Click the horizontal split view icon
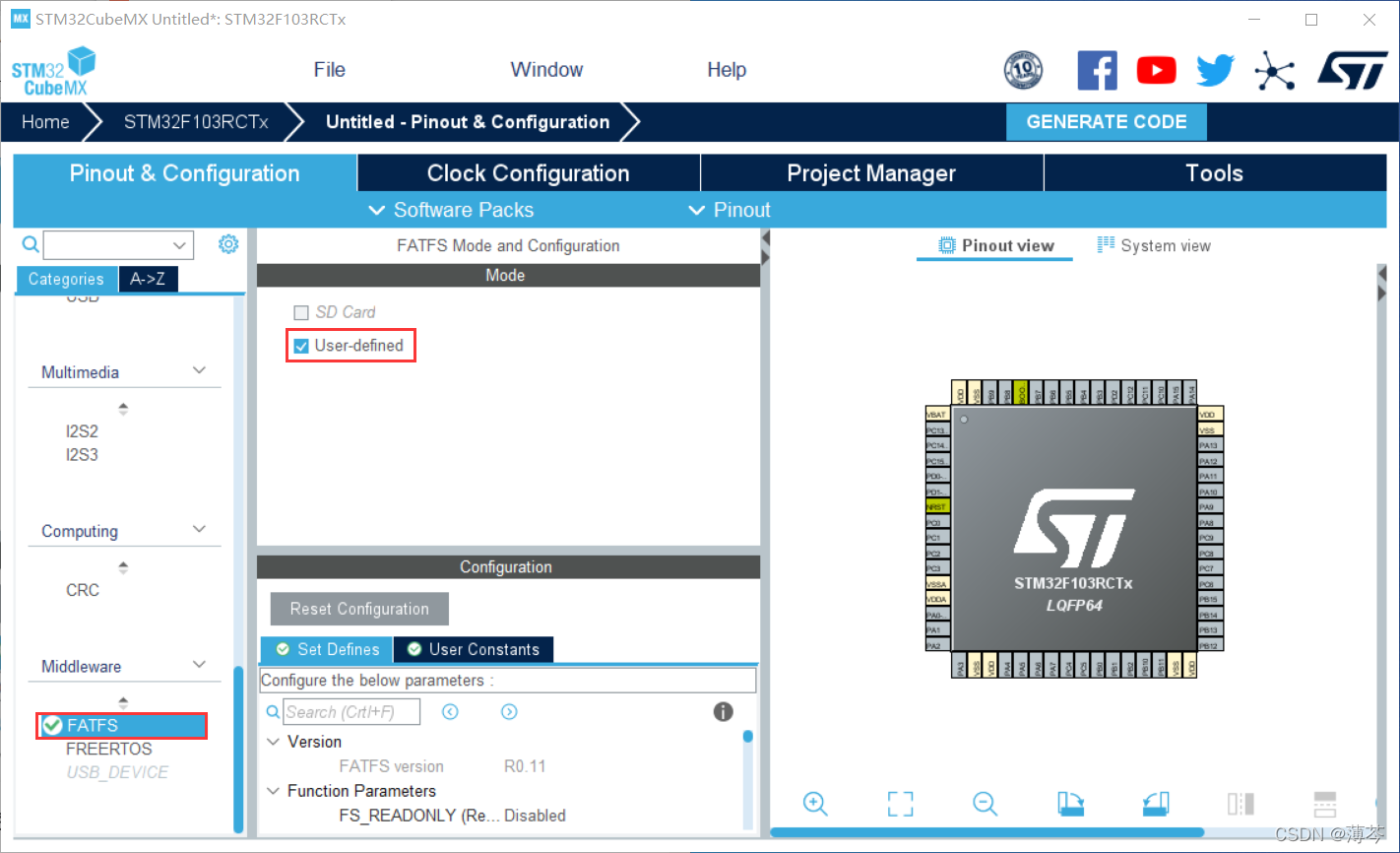The width and height of the screenshot is (1400, 853). point(1325,804)
